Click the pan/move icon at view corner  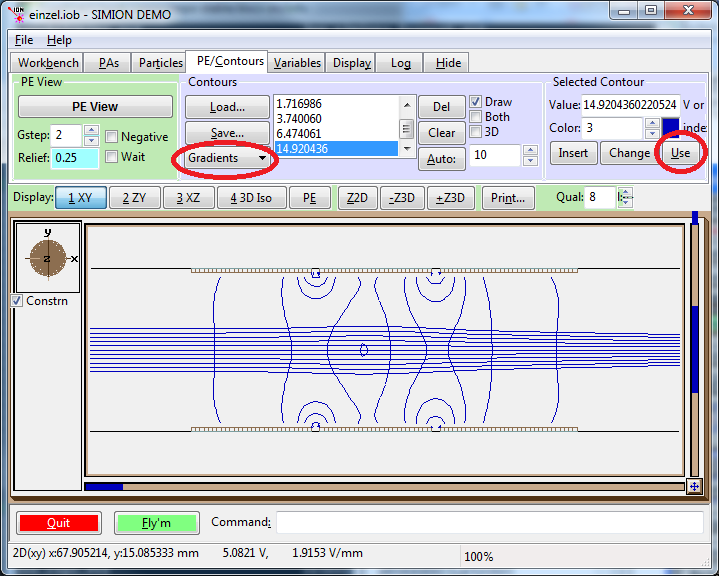tap(694, 487)
